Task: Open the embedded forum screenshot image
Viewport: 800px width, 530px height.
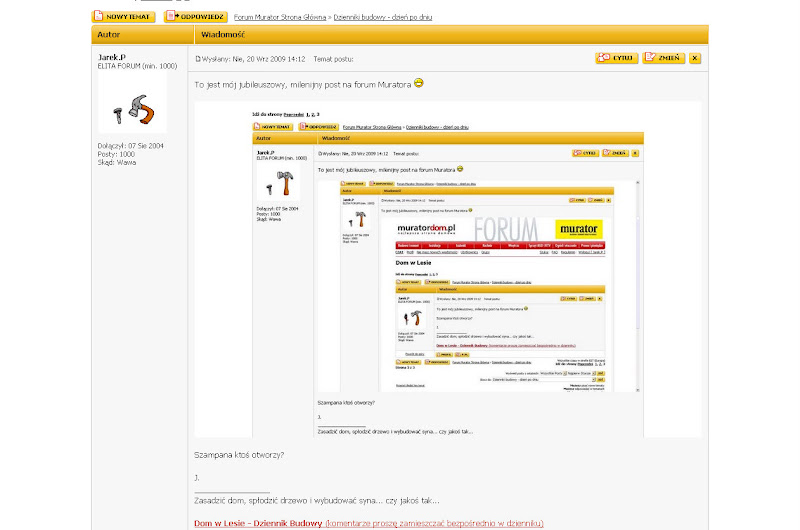Action: coord(447,269)
